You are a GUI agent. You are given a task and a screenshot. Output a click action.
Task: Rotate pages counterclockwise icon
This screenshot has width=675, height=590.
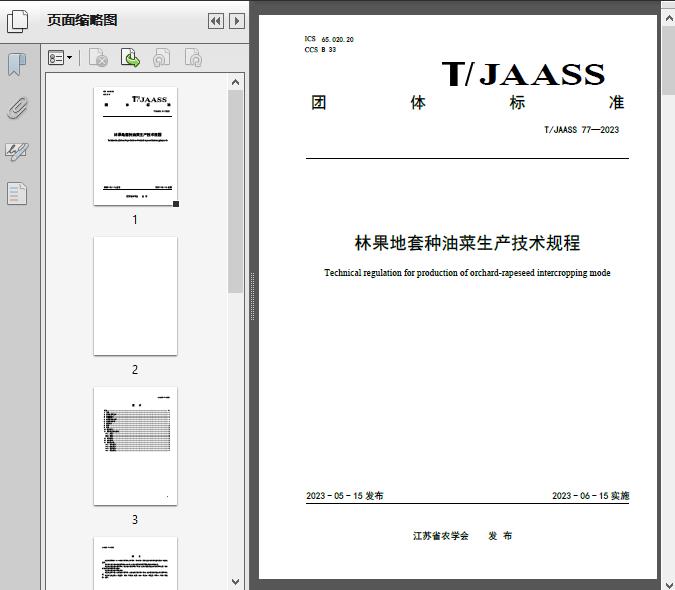point(161,58)
